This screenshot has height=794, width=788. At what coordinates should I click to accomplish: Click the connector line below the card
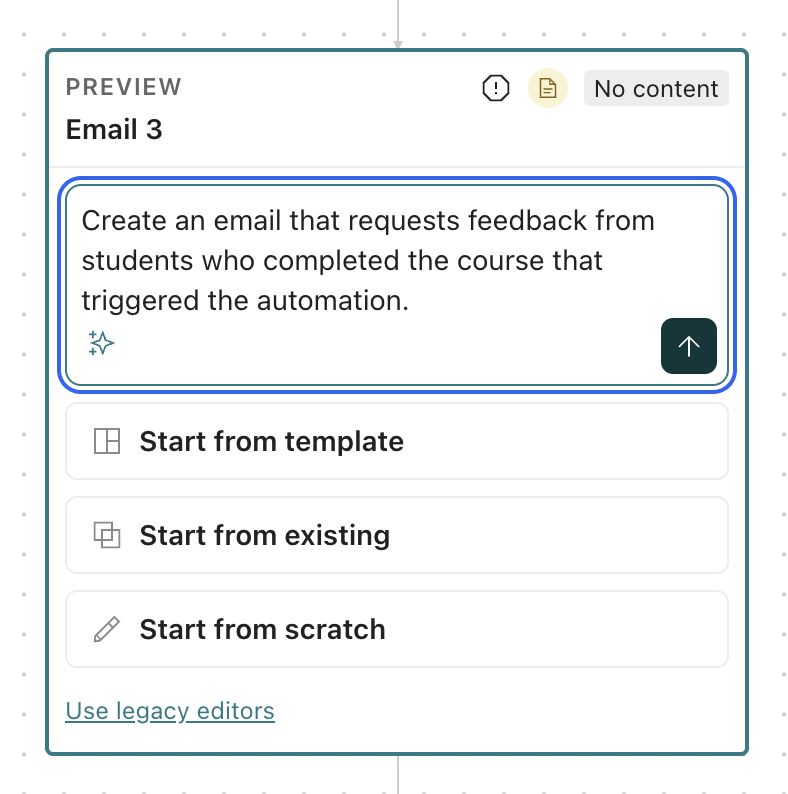tap(398, 775)
